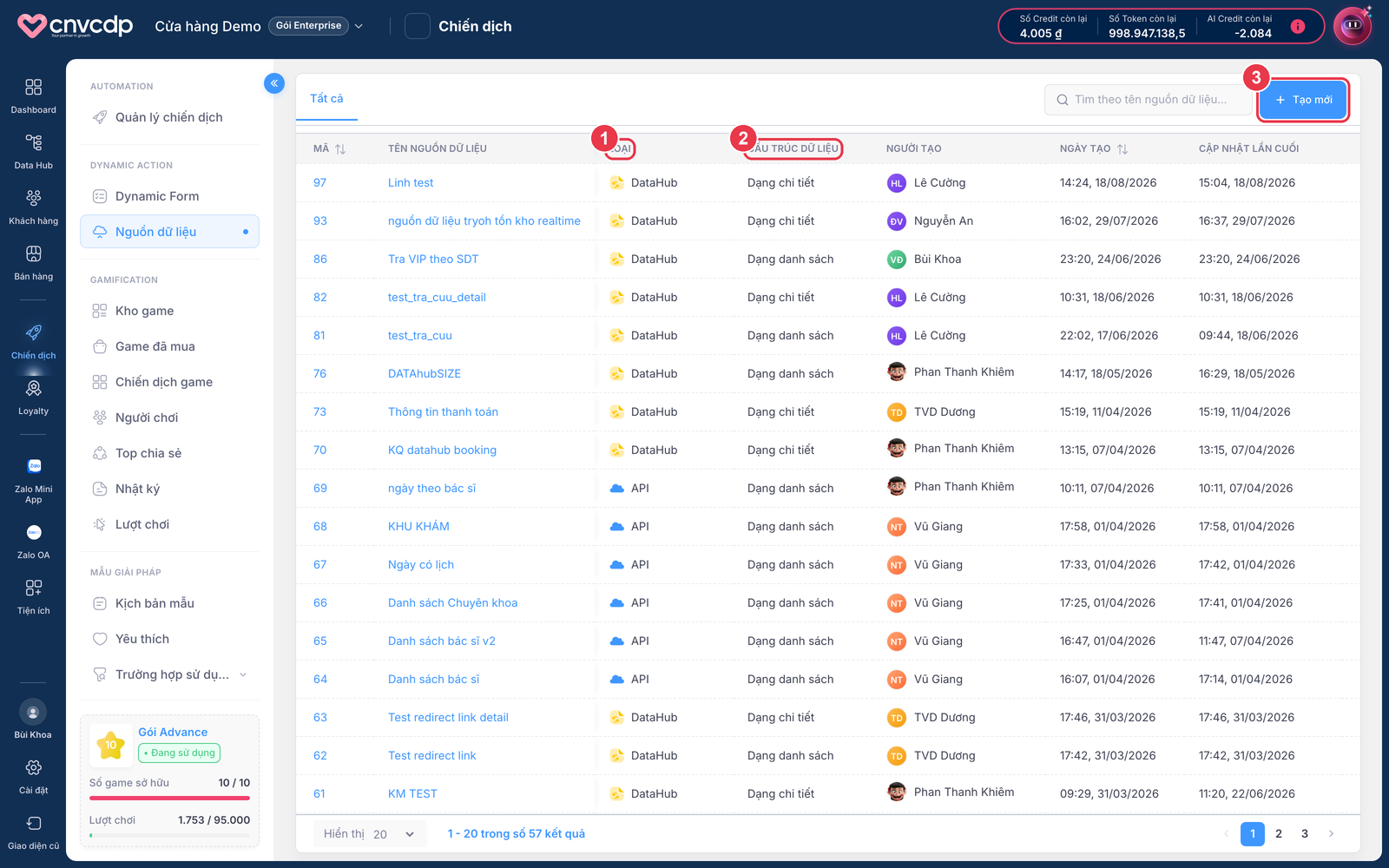Open the Hiển thị 20 page size dropdown
This screenshot has height=868, width=1389.
tap(369, 834)
